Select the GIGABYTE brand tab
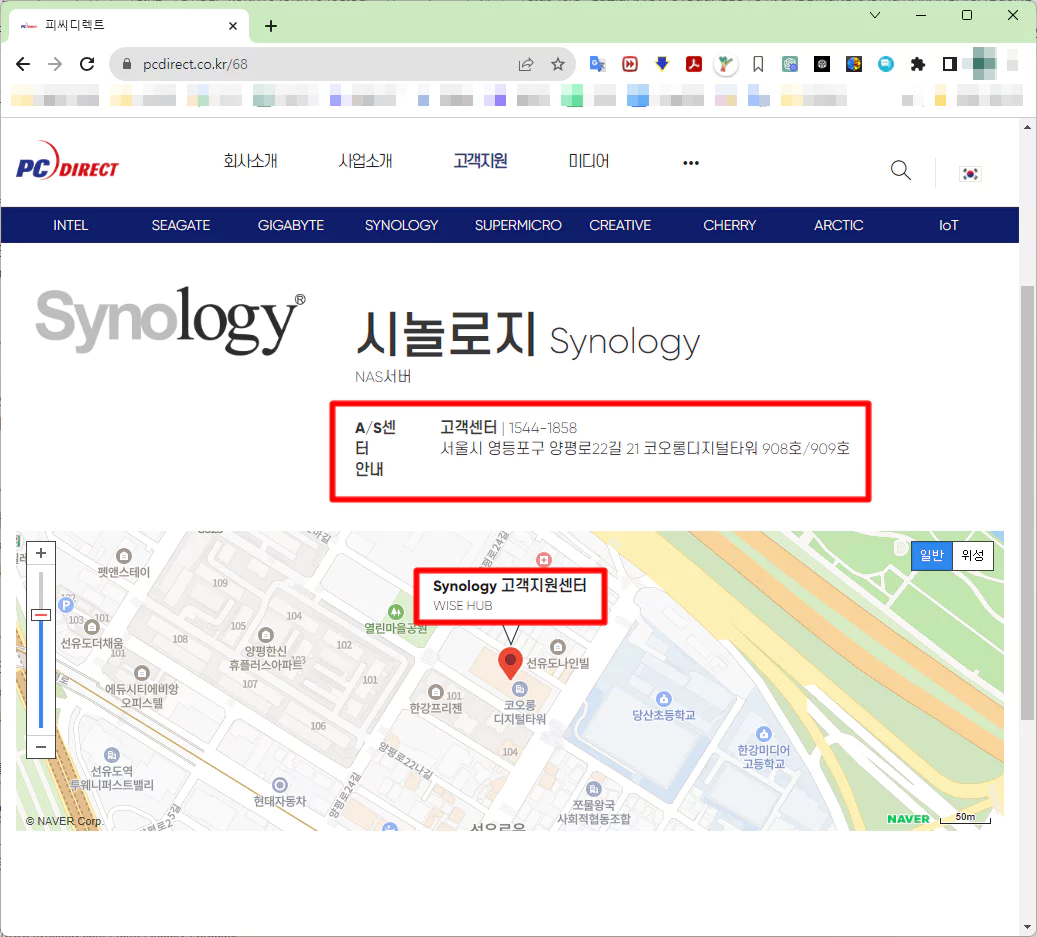 290,225
